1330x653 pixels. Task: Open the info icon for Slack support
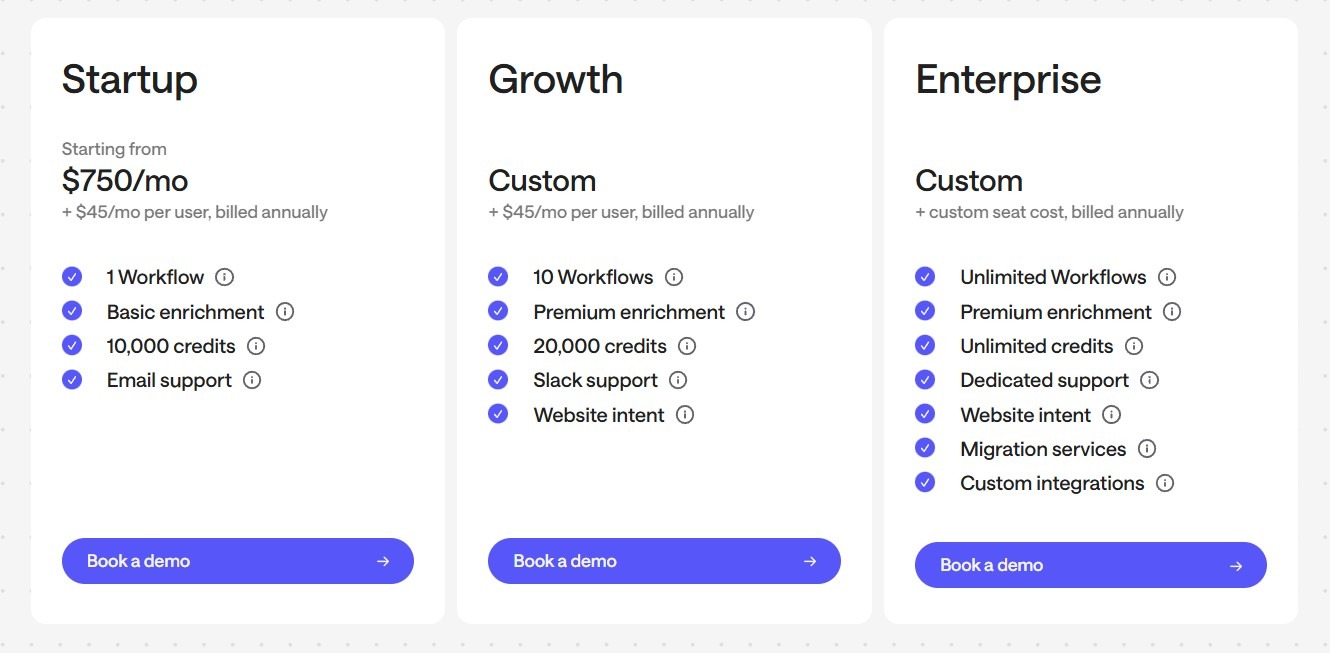click(678, 380)
